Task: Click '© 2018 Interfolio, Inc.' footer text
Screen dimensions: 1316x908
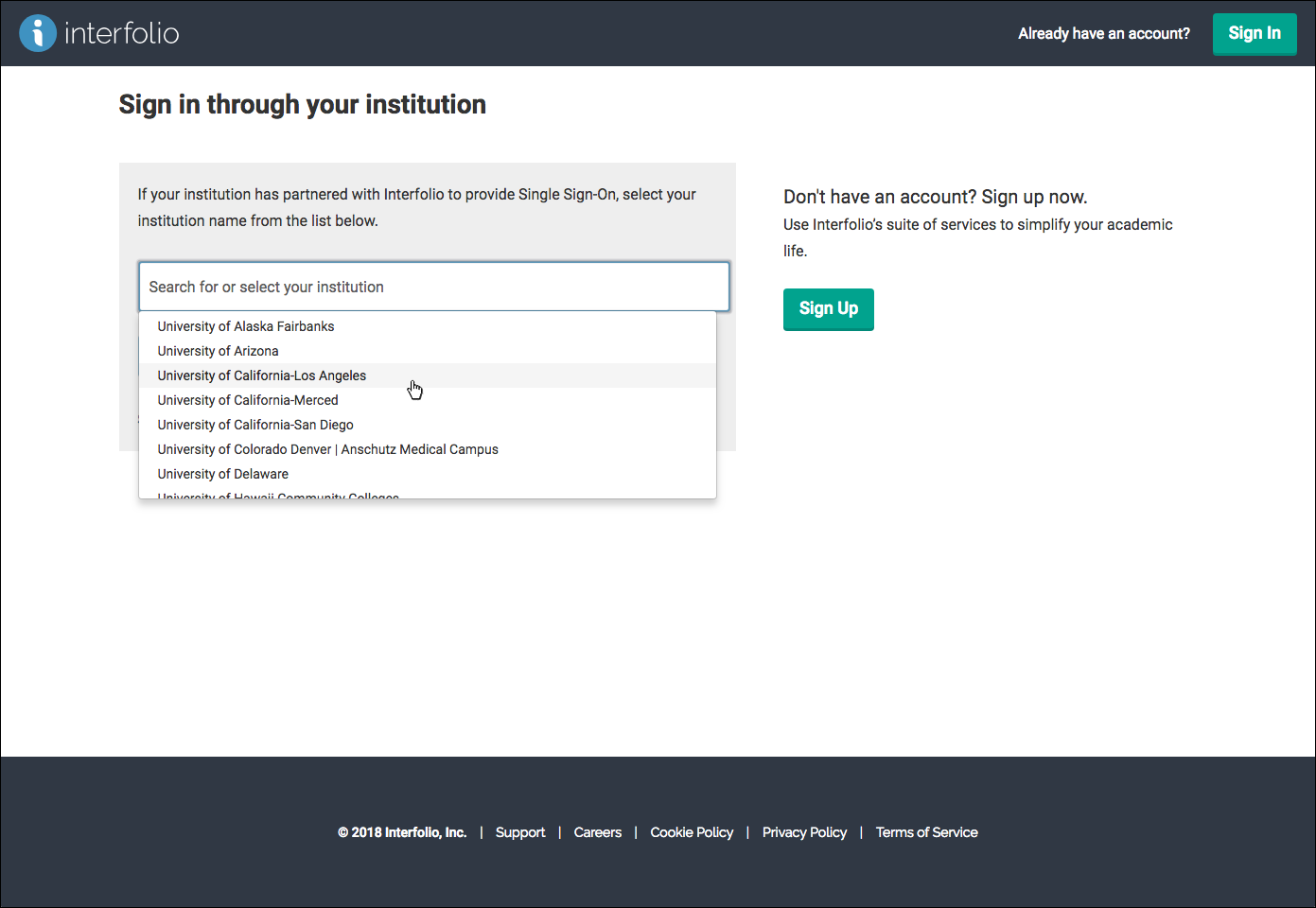Action: 402,832
